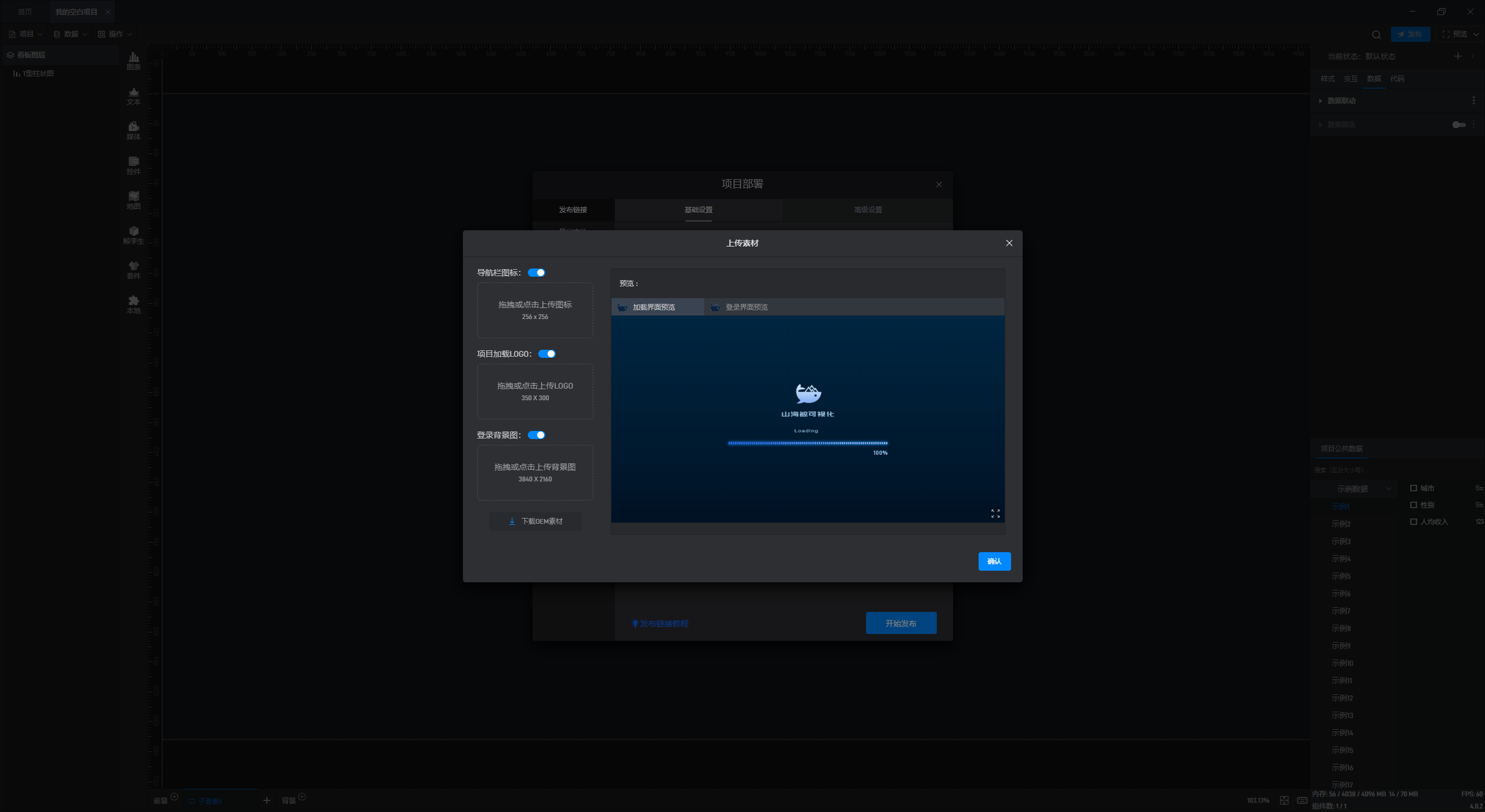1485x812 pixels.
Task: Expand the 数据联动 section
Action: [x=1341, y=101]
